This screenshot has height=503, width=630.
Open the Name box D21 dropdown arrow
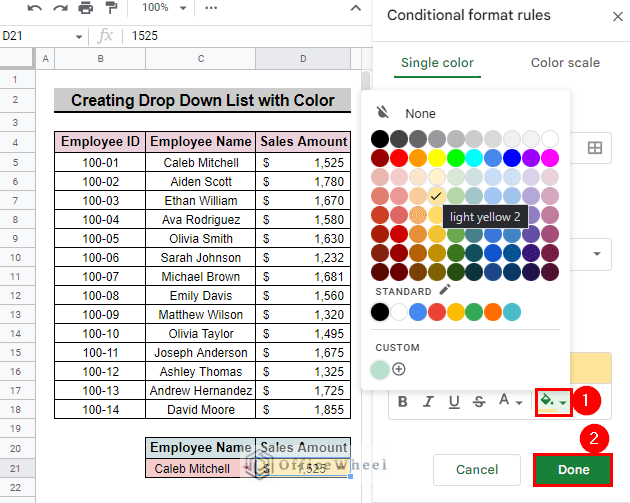click(79, 37)
